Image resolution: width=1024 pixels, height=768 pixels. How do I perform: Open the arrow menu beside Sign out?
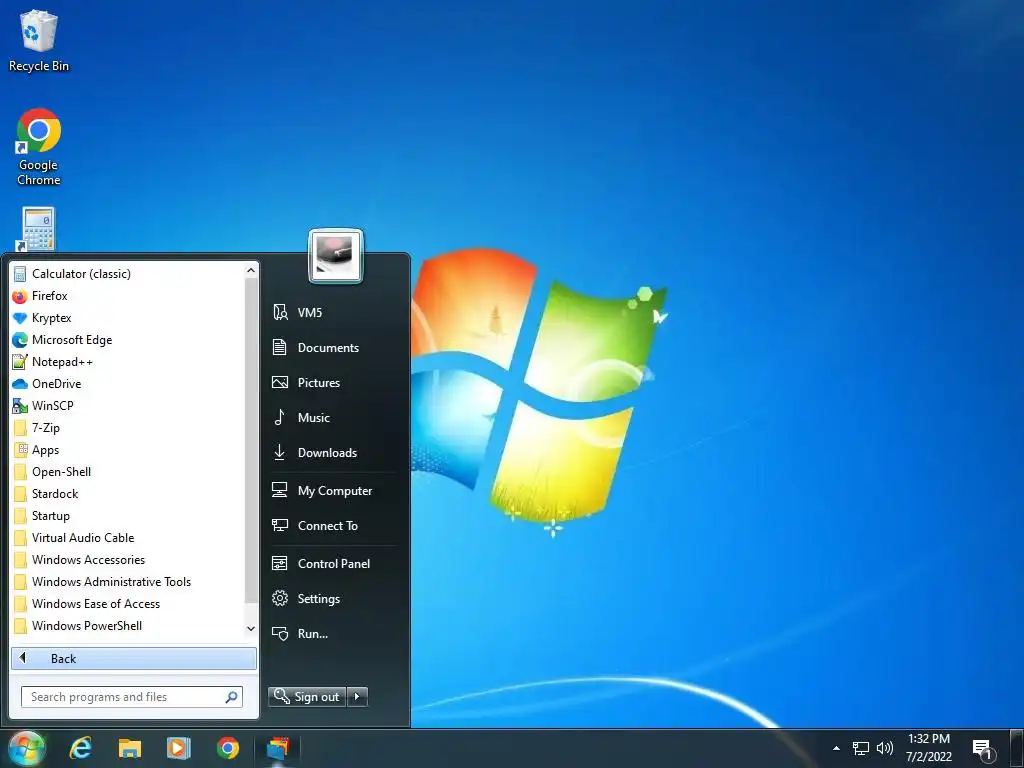[357, 697]
